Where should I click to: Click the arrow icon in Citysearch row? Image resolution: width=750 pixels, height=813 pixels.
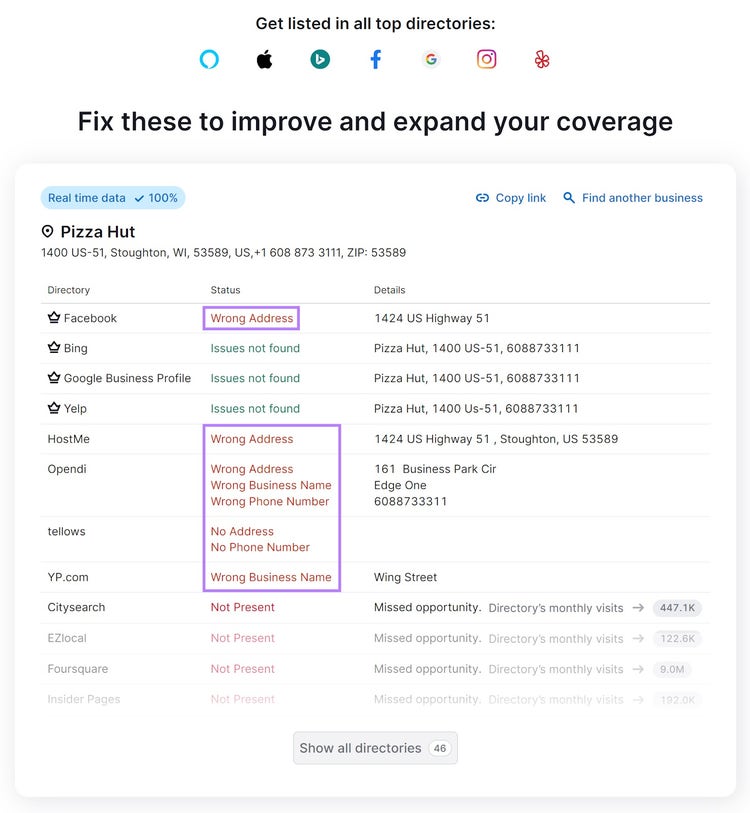[638, 607]
